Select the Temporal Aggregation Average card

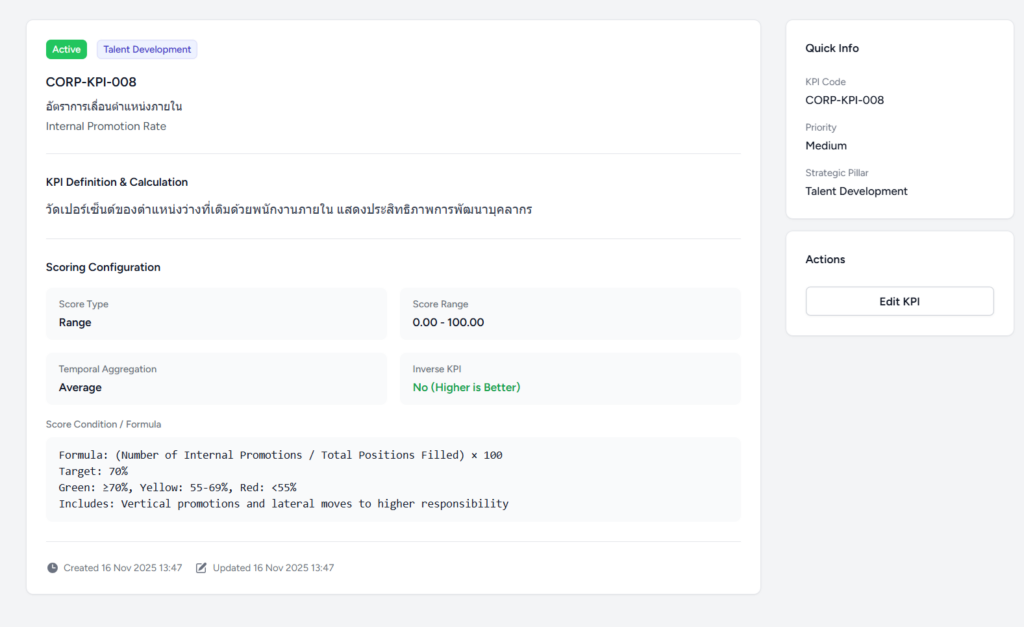click(216, 379)
